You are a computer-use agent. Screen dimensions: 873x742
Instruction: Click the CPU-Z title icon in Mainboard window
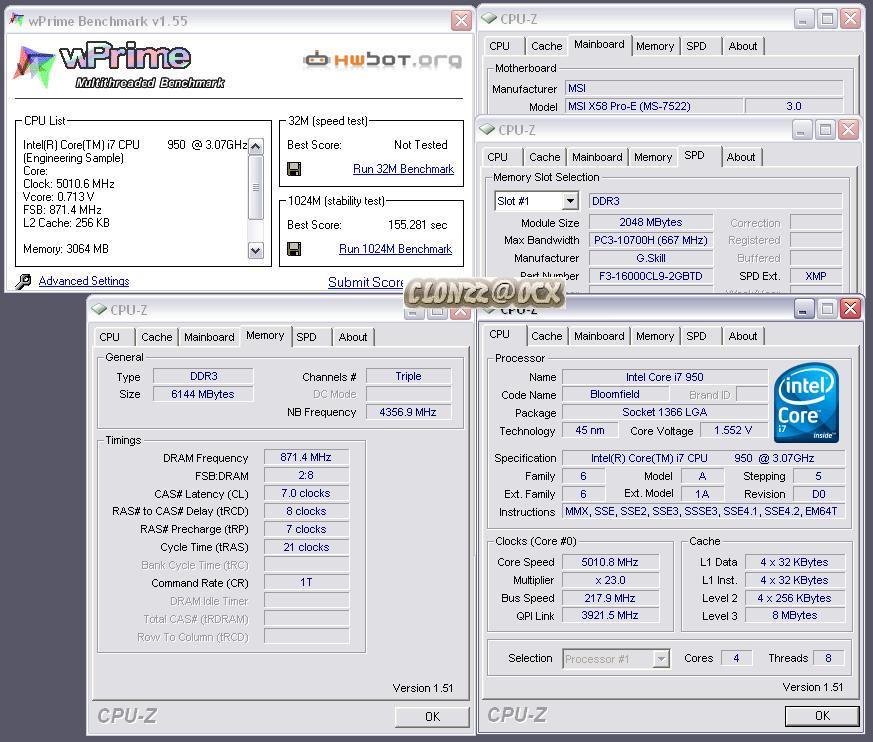pyautogui.click(x=489, y=18)
